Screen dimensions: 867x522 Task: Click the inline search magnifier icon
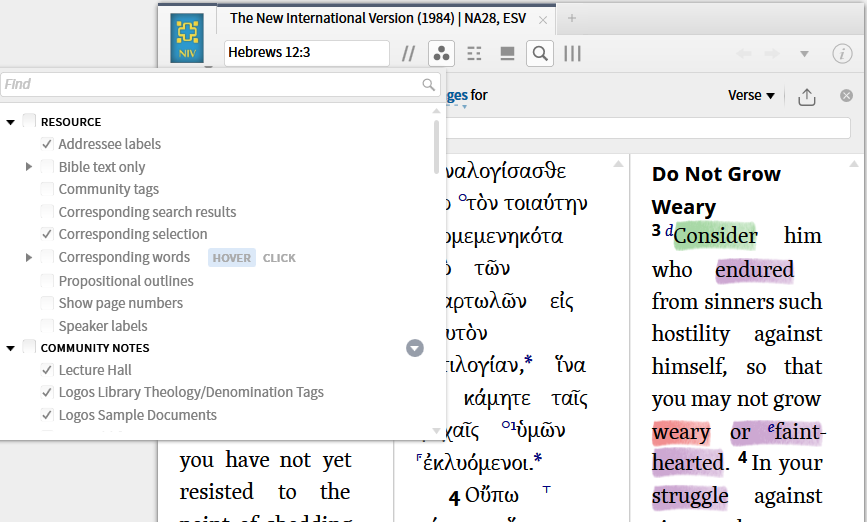tap(540, 54)
